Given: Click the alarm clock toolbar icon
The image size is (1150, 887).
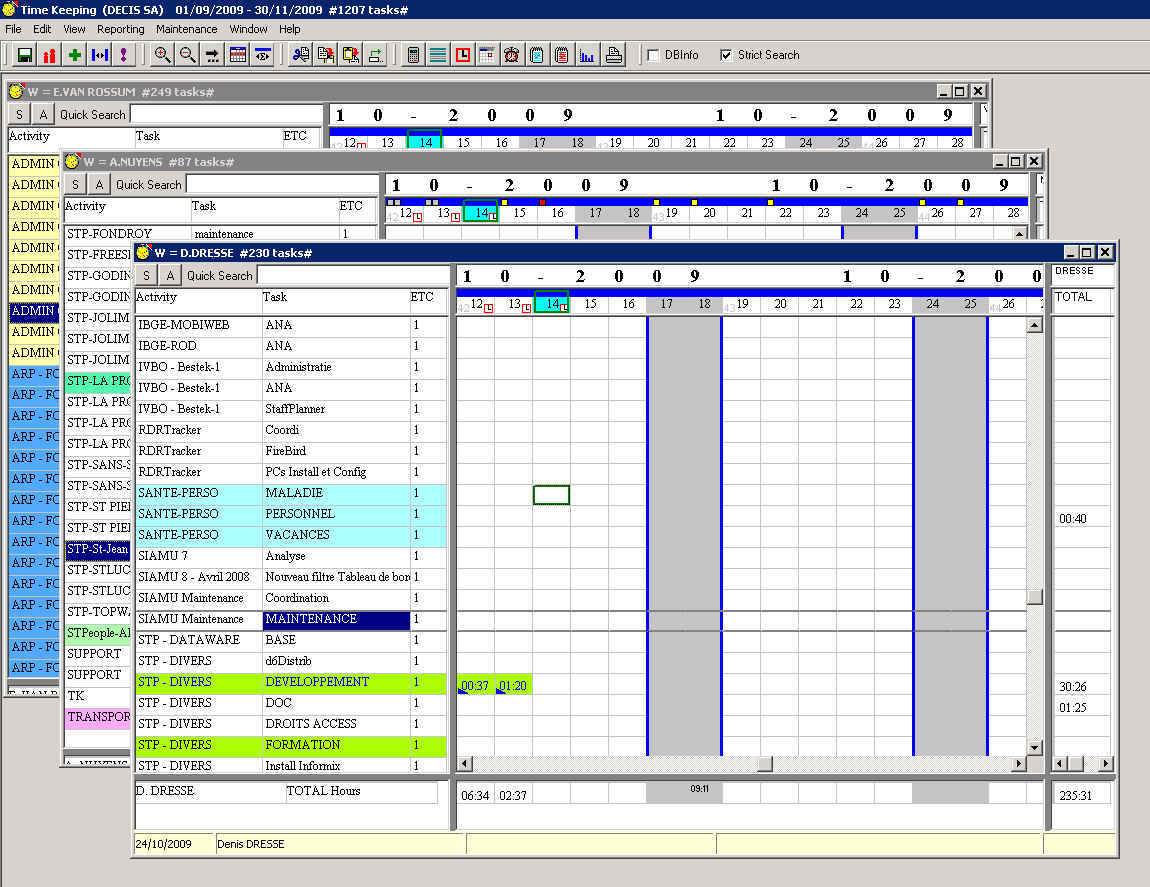Looking at the screenshot, I should [x=512, y=55].
